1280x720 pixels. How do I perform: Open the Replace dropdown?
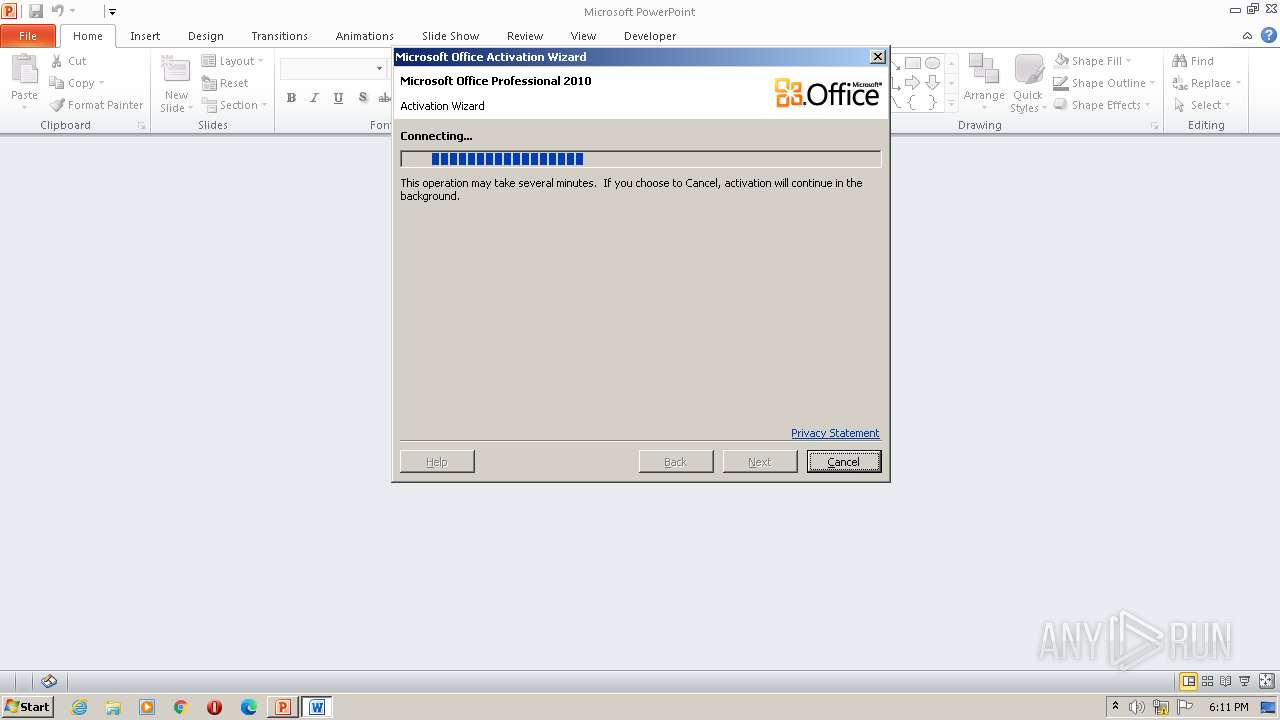1207,83
